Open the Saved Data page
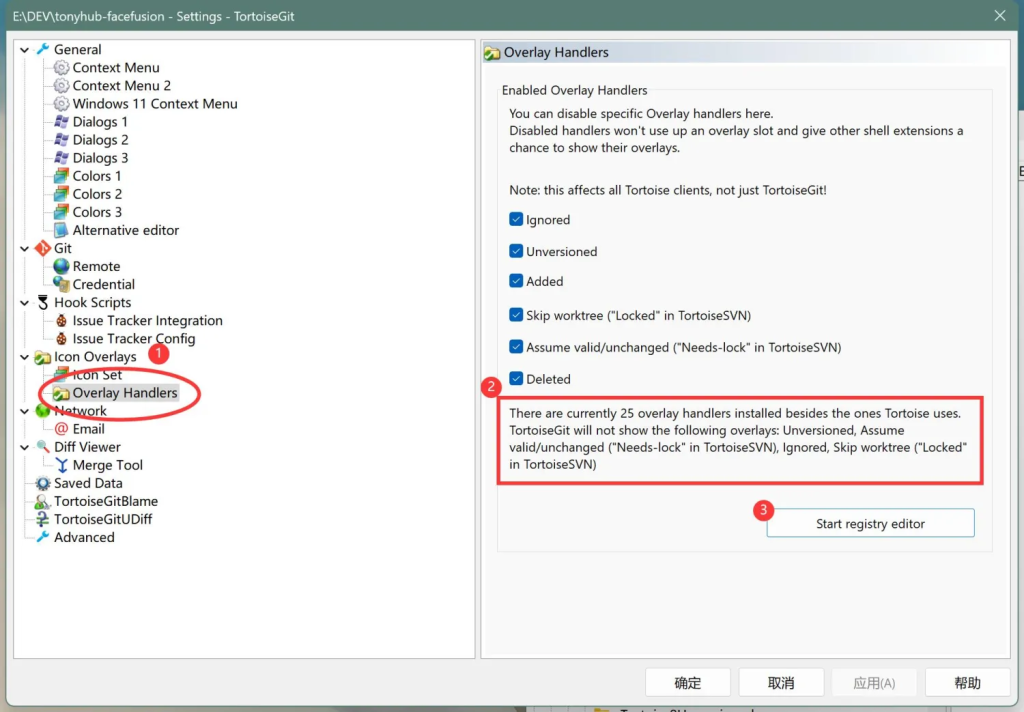 pos(88,483)
